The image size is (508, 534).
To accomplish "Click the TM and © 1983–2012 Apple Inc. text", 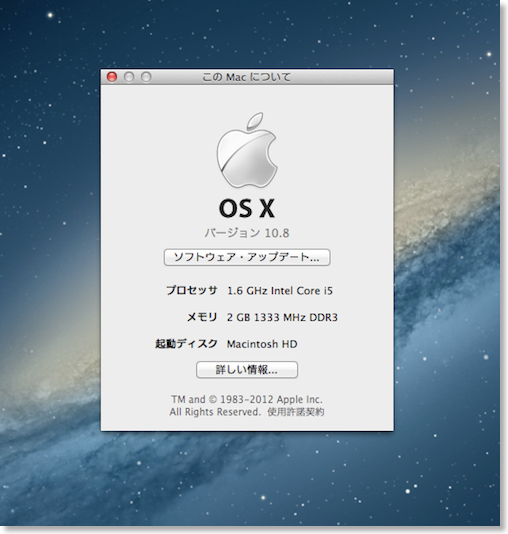I will click(247, 399).
